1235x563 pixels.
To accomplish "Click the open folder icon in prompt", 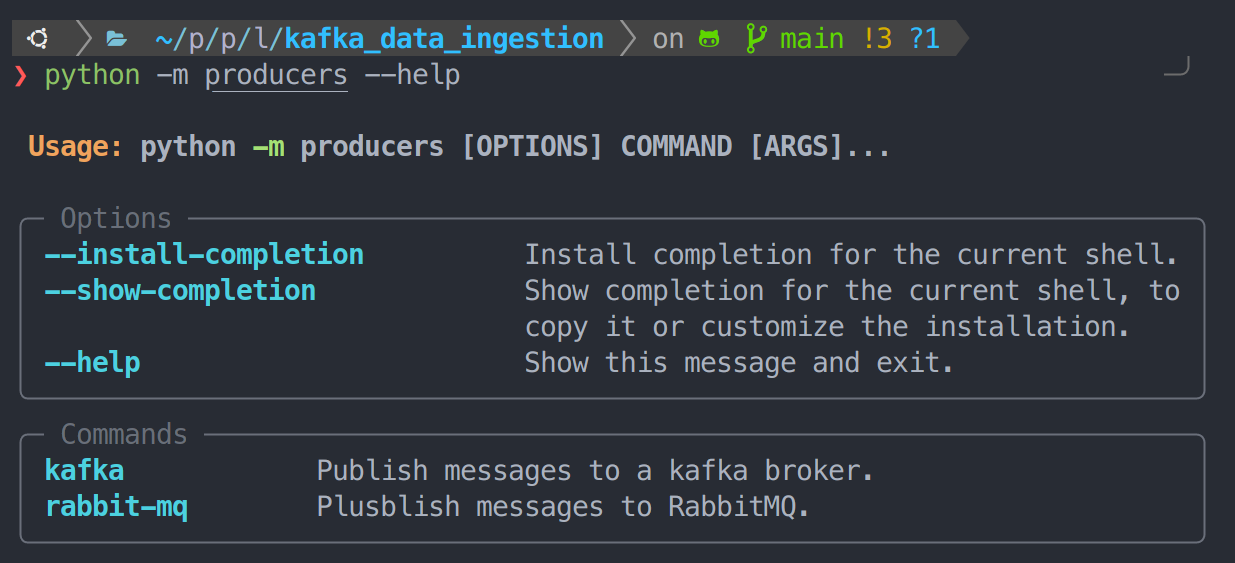I will coord(116,39).
